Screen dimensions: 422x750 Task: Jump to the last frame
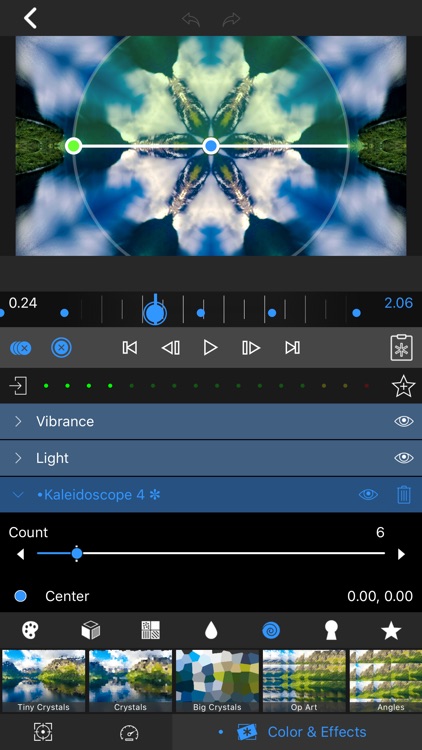292,348
